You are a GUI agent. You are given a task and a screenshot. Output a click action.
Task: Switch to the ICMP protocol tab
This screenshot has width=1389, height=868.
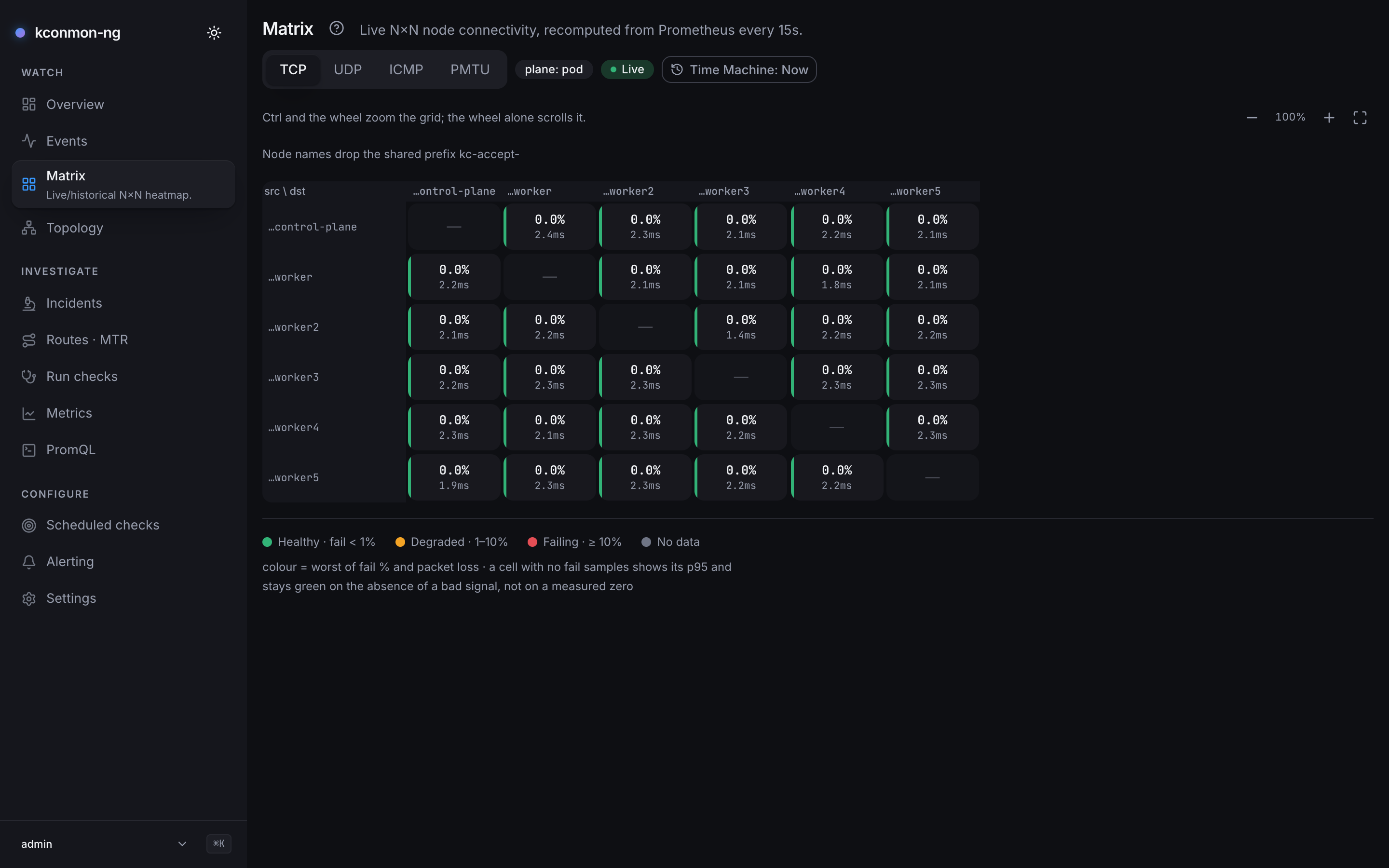(406, 69)
